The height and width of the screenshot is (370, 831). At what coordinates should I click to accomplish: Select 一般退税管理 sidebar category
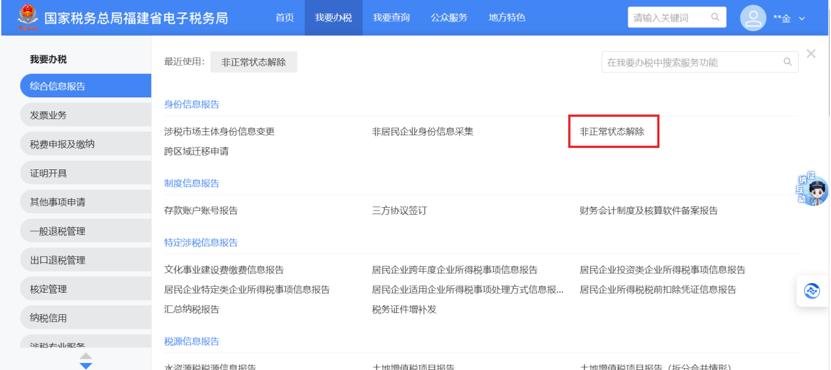(x=85, y=231)
